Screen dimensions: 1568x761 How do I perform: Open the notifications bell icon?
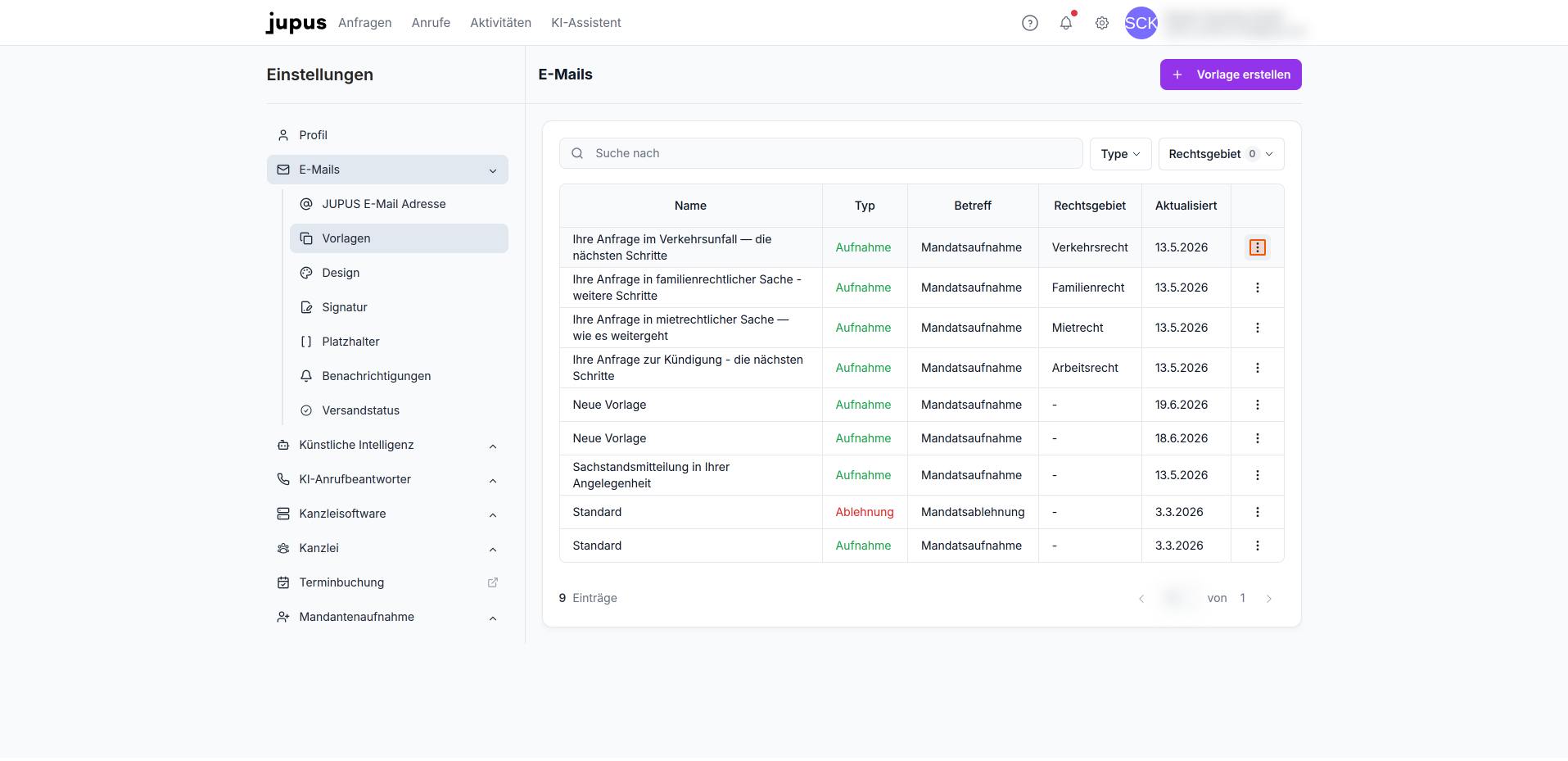(1066, 23)
